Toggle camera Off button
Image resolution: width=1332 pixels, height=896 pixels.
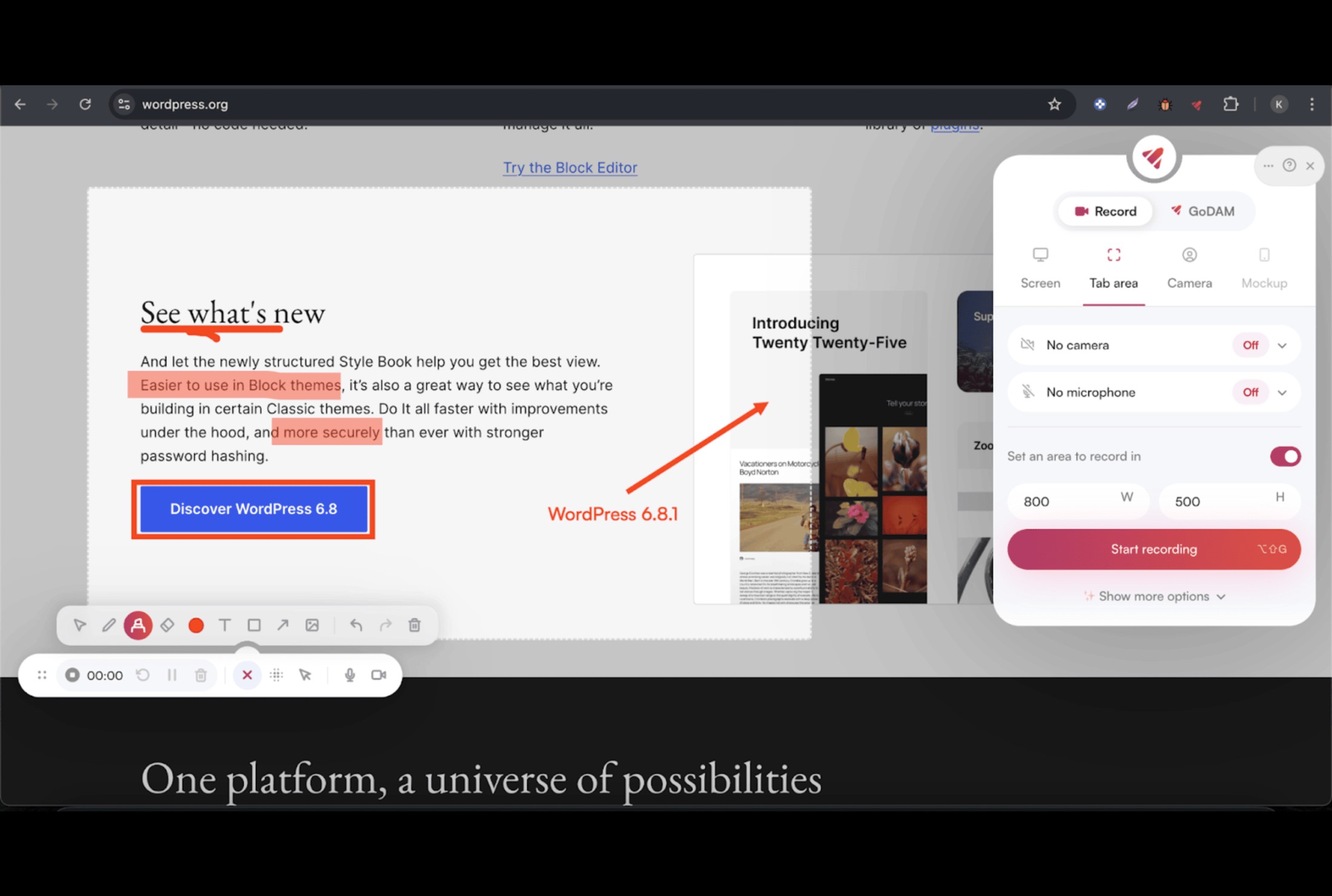click(1250, 345)
